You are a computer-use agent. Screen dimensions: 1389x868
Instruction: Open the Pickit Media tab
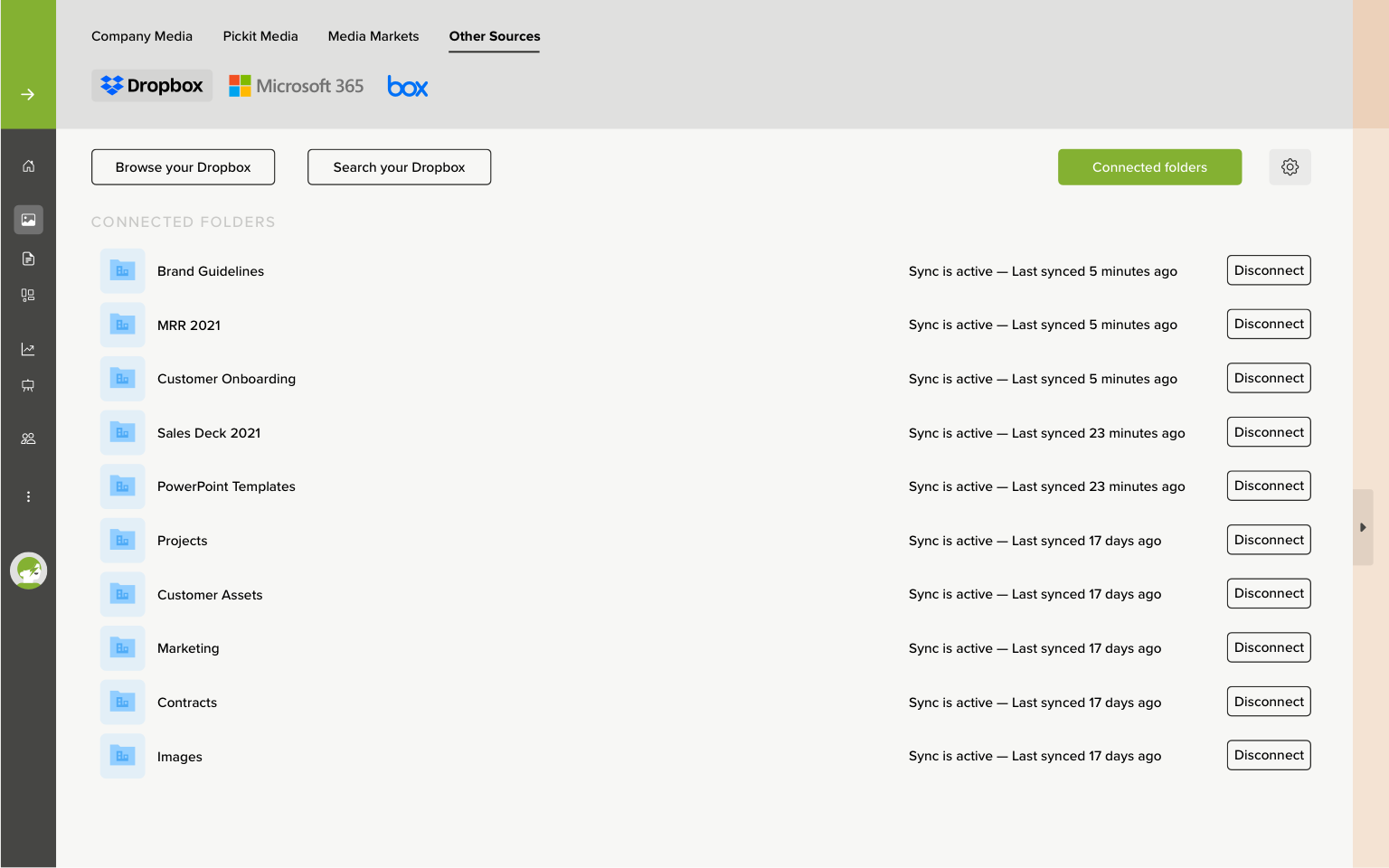pyautogui.click(x=260, y=36)
